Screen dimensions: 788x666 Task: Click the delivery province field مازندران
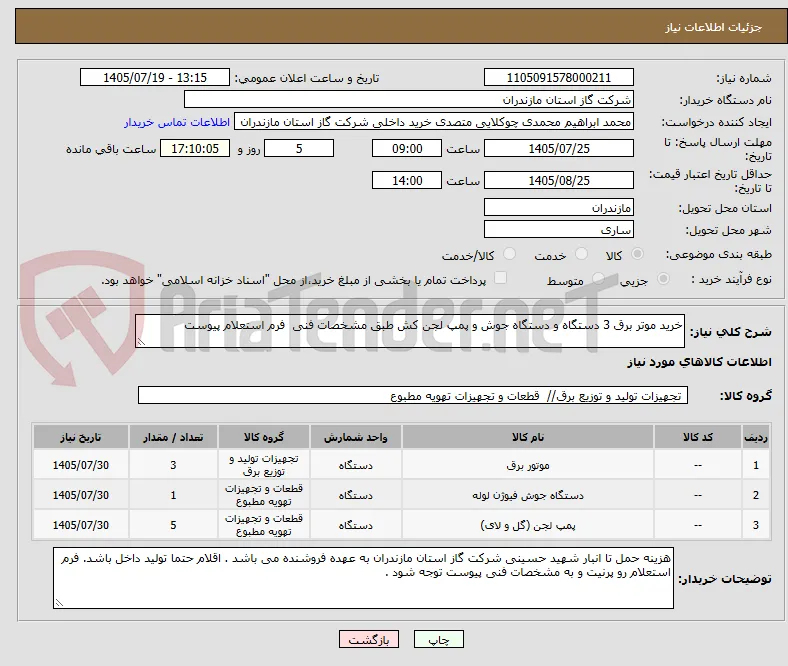559,207
